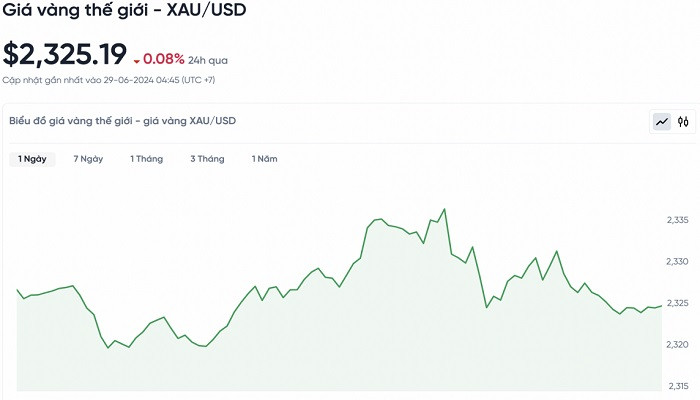Click the 2,325 y-axis label

pos(678,303)
